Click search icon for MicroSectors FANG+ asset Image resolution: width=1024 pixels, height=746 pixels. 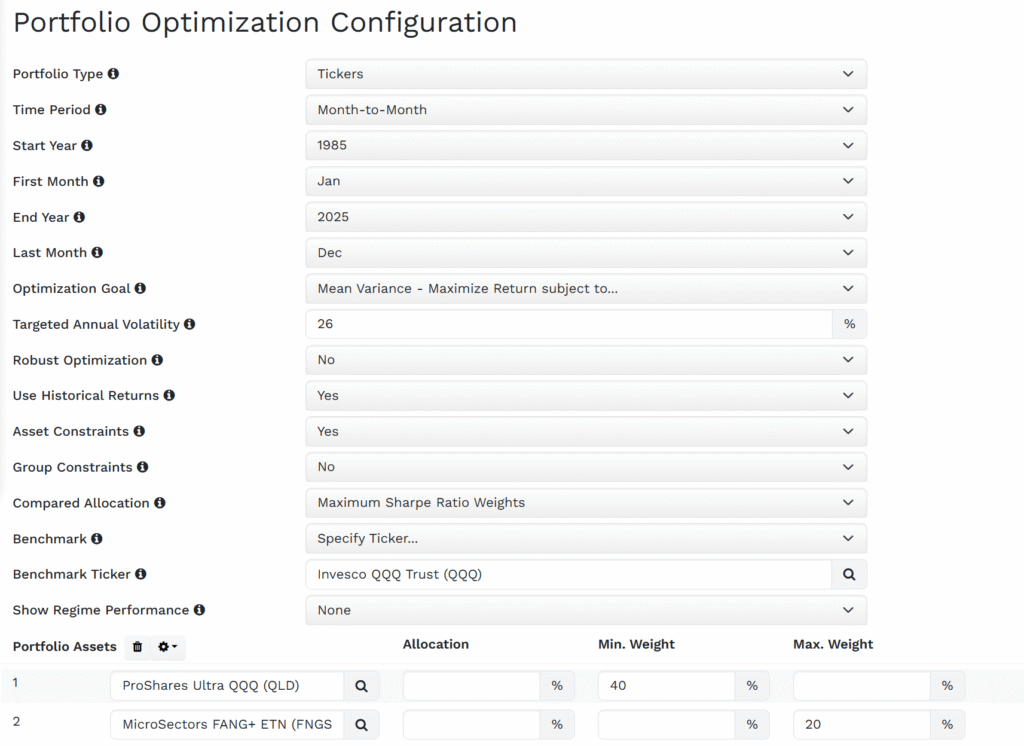point(361,724)
